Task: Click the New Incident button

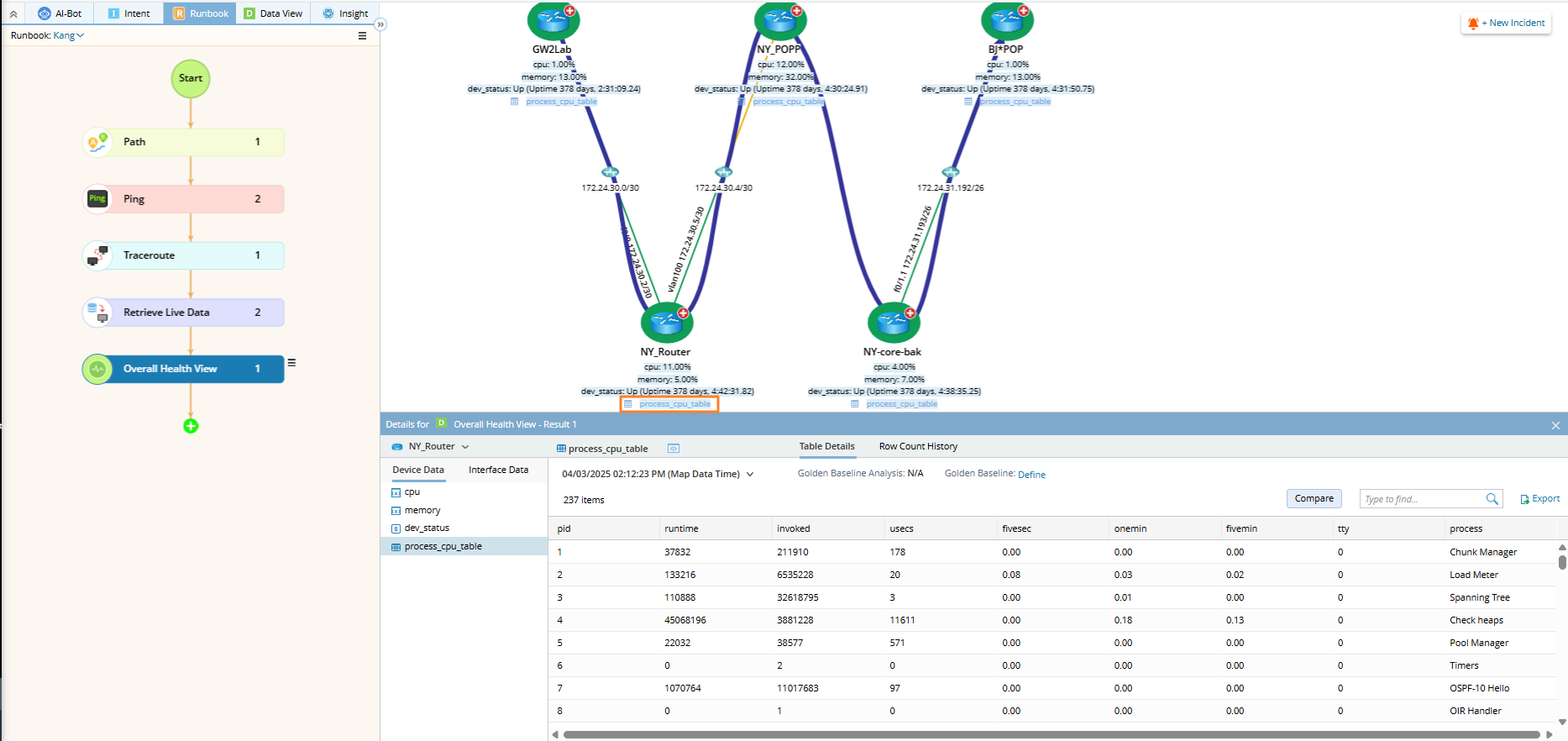Action: [x=1508, y=24]
